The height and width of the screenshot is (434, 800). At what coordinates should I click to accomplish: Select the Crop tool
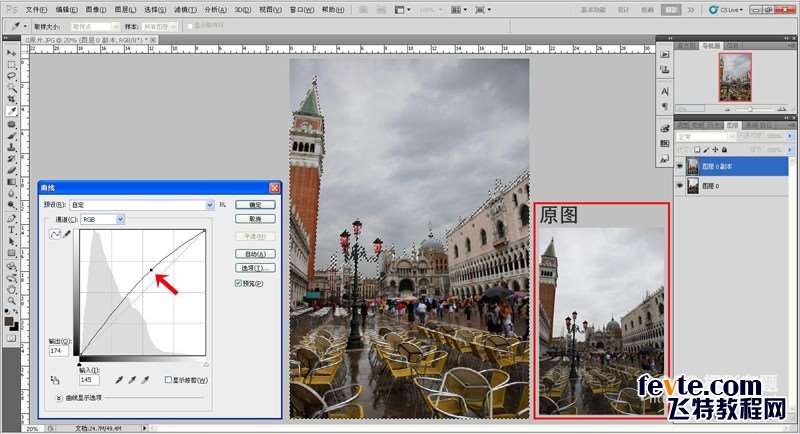pos(11,99)
